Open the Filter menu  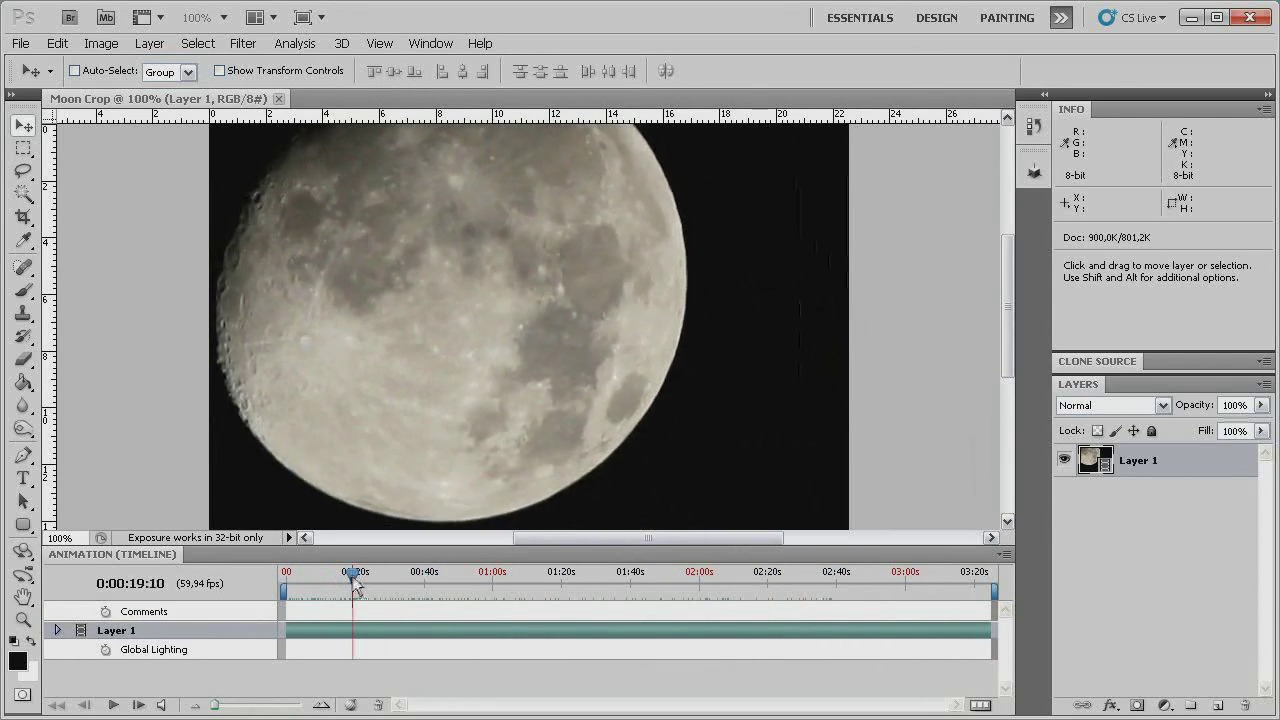[243, 43]
